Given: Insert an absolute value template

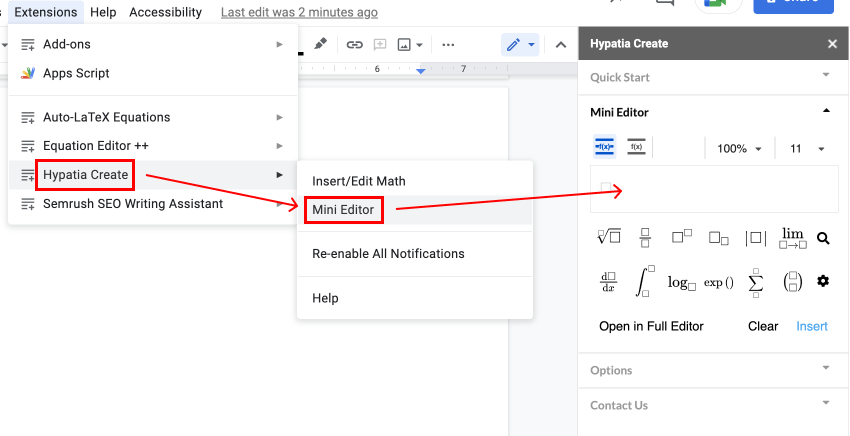Looking at the screenshot, I should 756,238.
